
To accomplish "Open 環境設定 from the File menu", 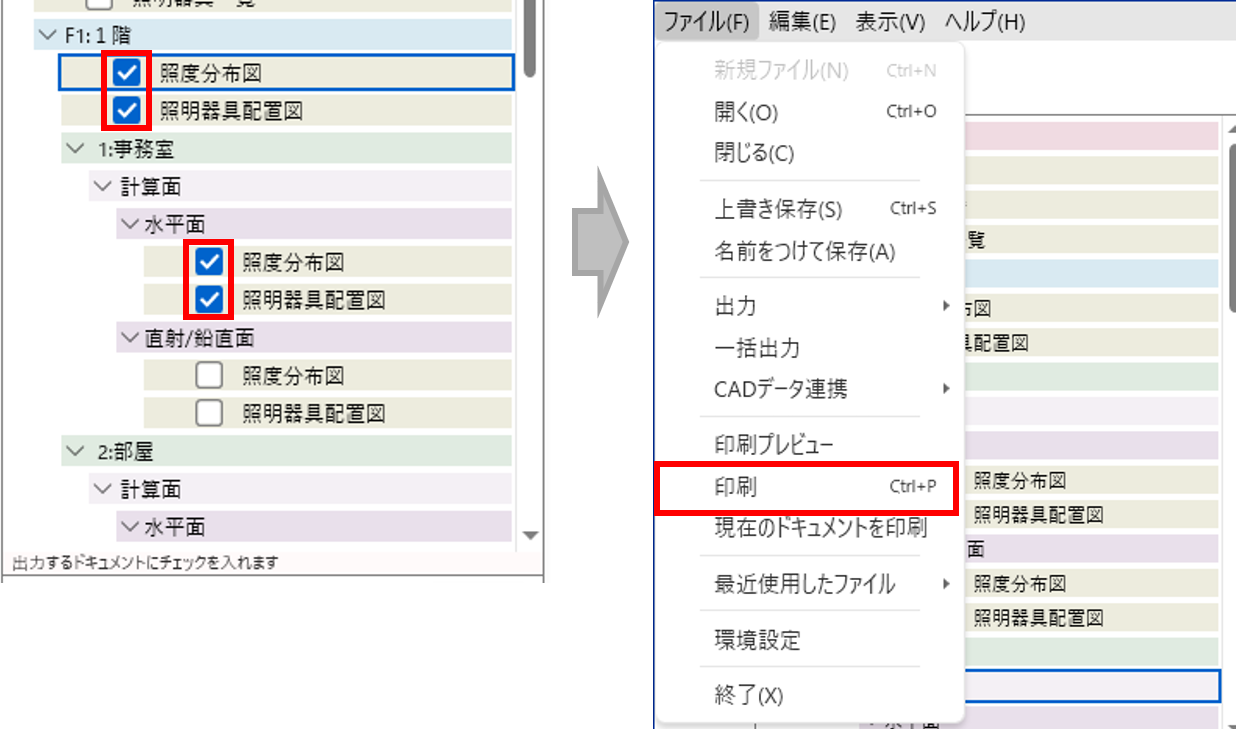I will [757, 640].
